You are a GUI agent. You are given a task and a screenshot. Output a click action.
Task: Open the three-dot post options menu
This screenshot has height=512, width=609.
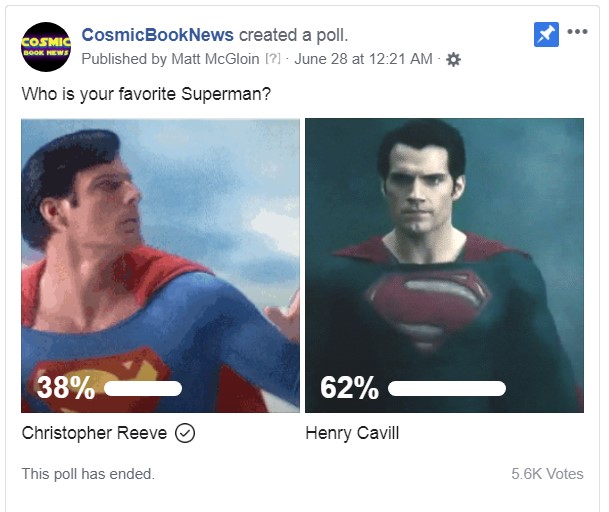pyautogui.click(x=577, y=31)
